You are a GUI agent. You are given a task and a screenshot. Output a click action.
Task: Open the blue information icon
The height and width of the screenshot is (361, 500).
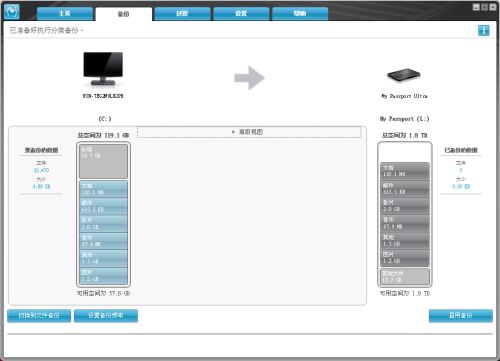pos(484,30)
